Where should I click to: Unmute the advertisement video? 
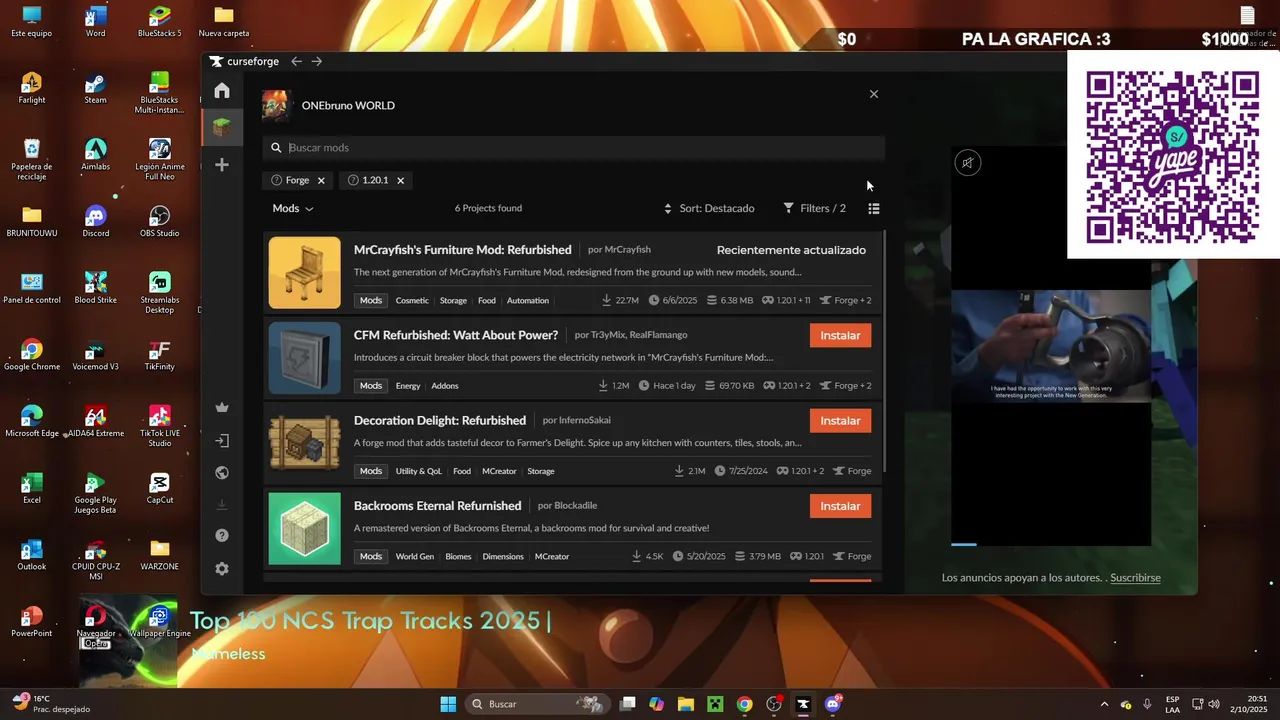(x=968, y=163)
